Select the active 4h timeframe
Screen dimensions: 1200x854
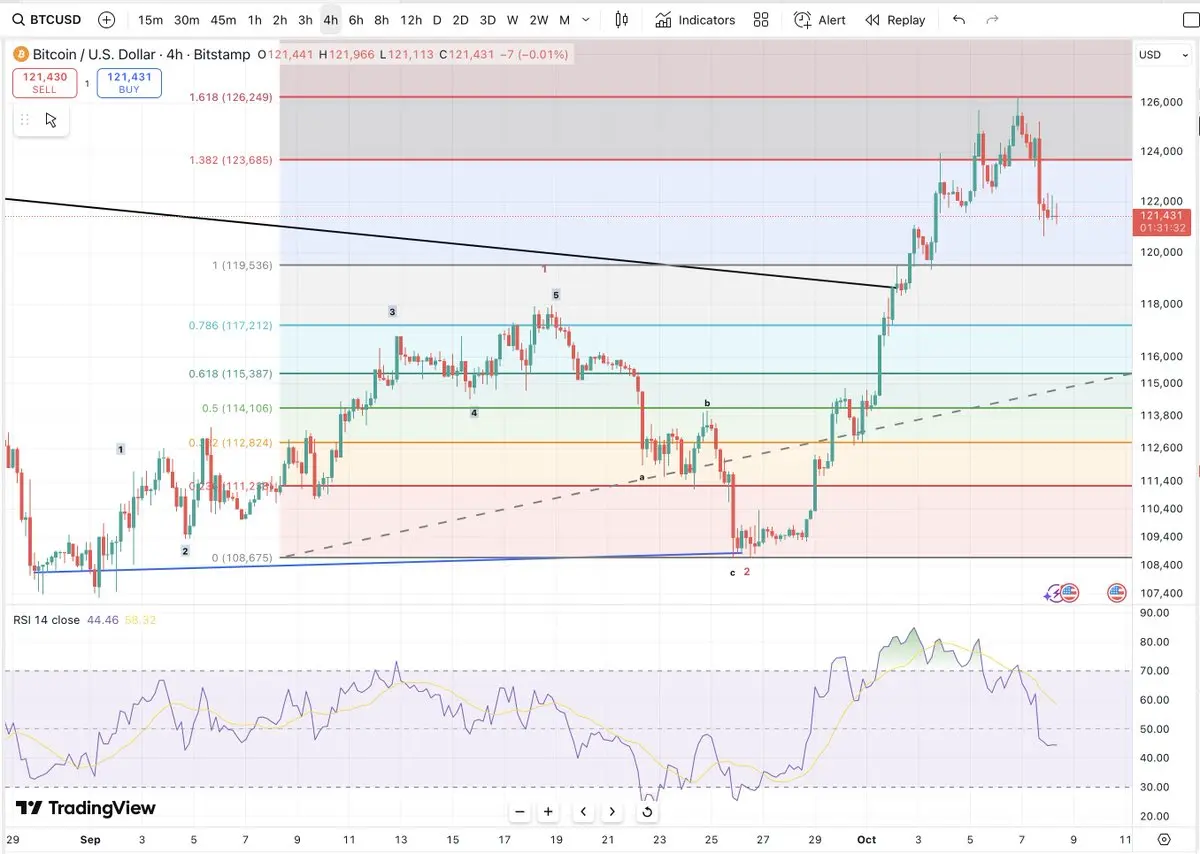330,20
